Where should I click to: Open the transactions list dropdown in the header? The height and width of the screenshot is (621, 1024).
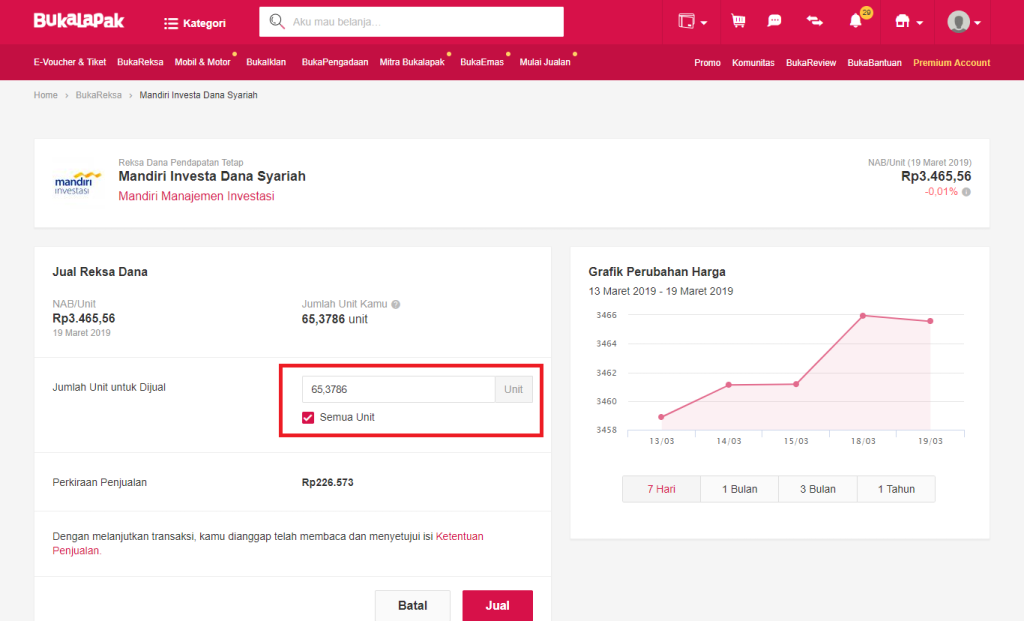692,22
